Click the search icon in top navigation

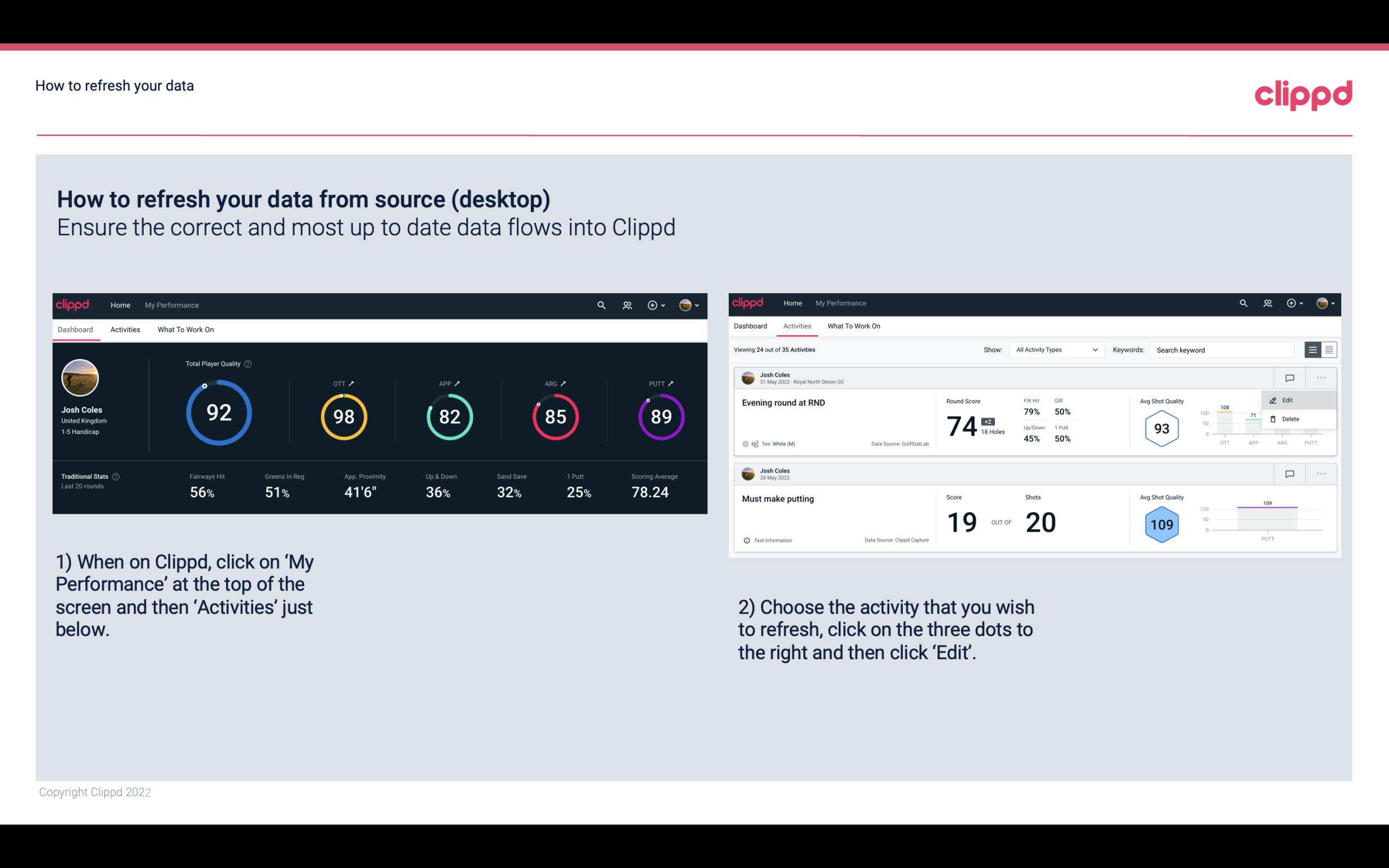point(601,305)
